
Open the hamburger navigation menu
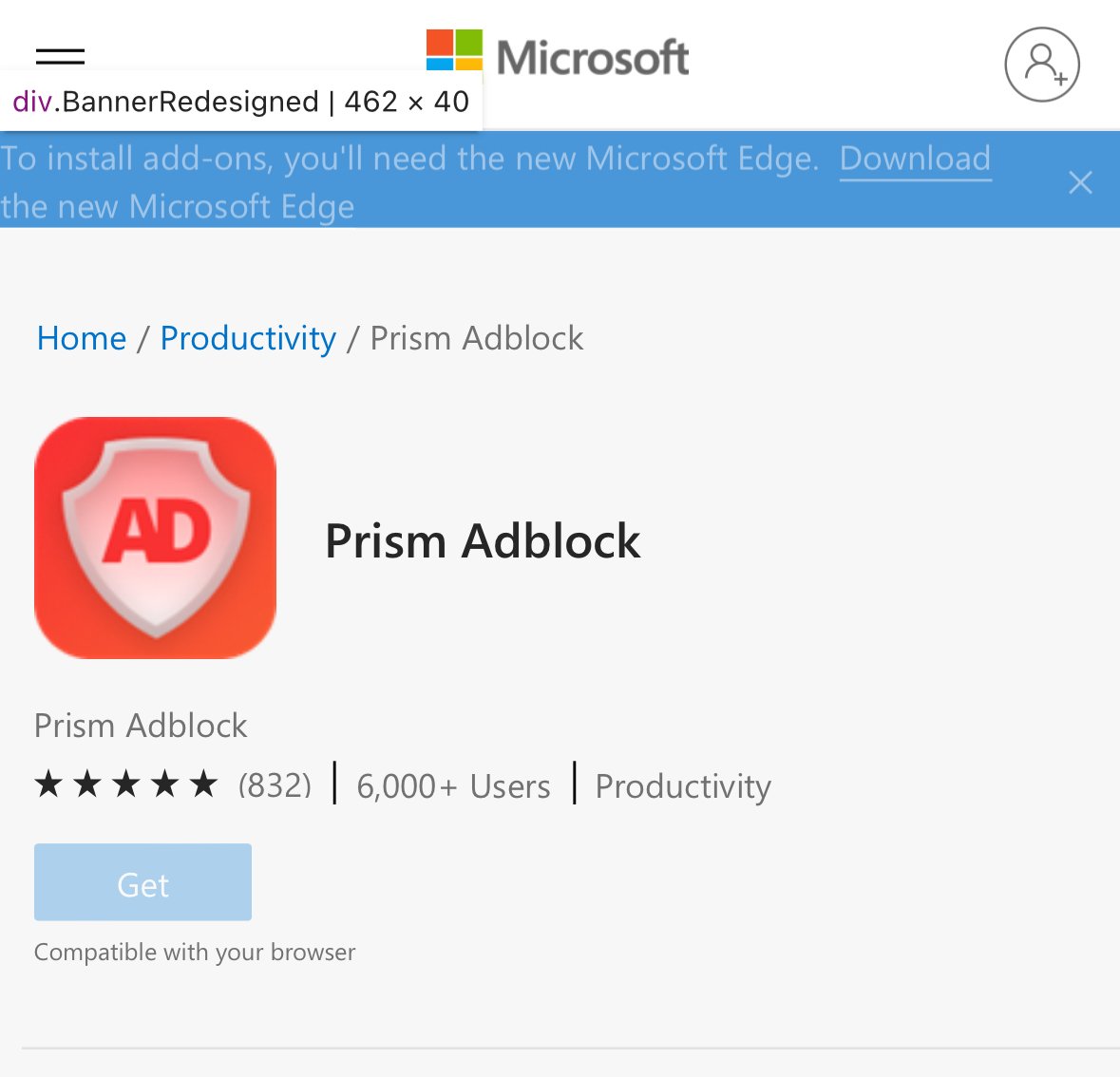[59, 57]
